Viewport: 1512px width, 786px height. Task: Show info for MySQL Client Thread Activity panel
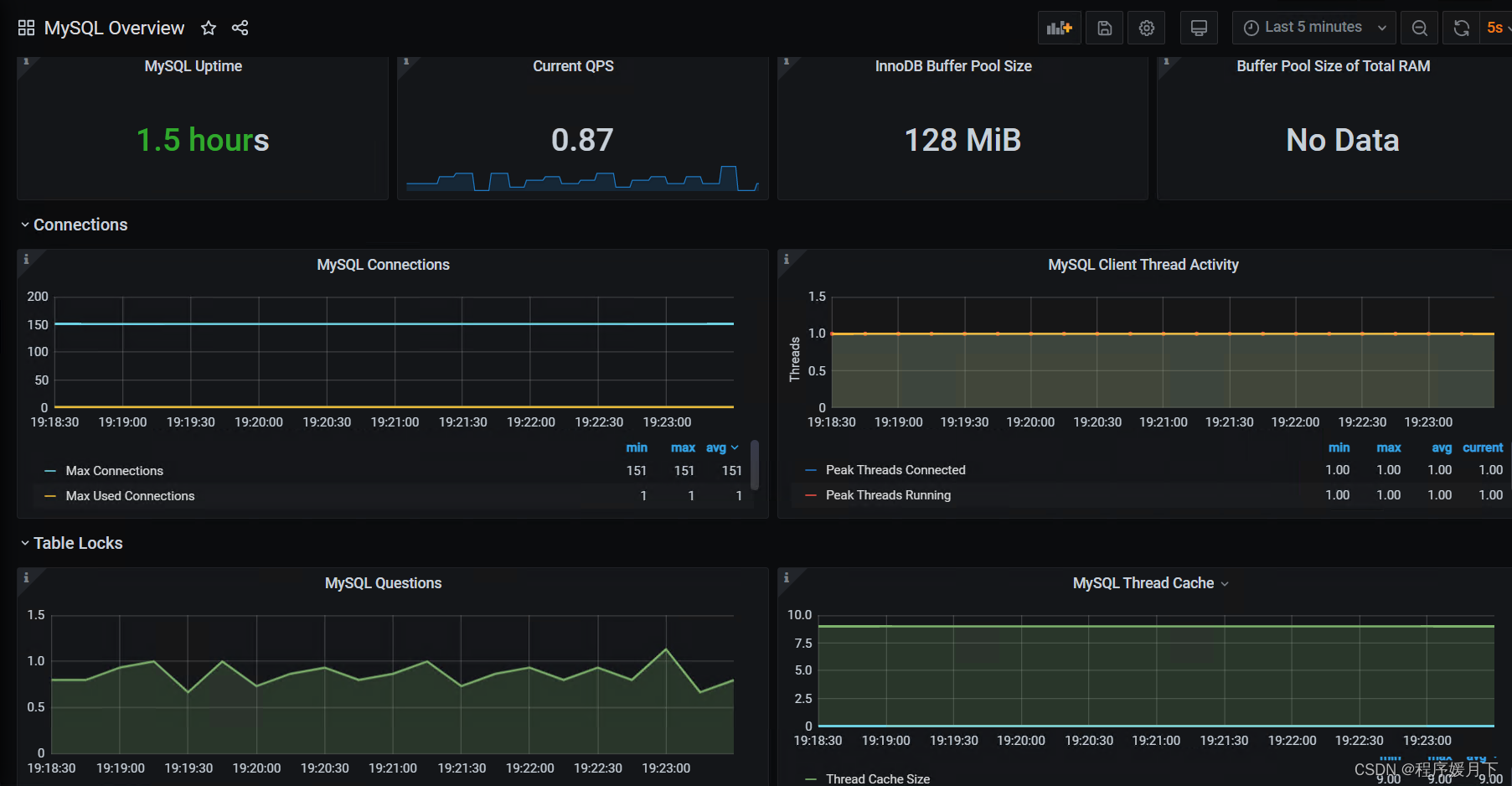(786, 259)
